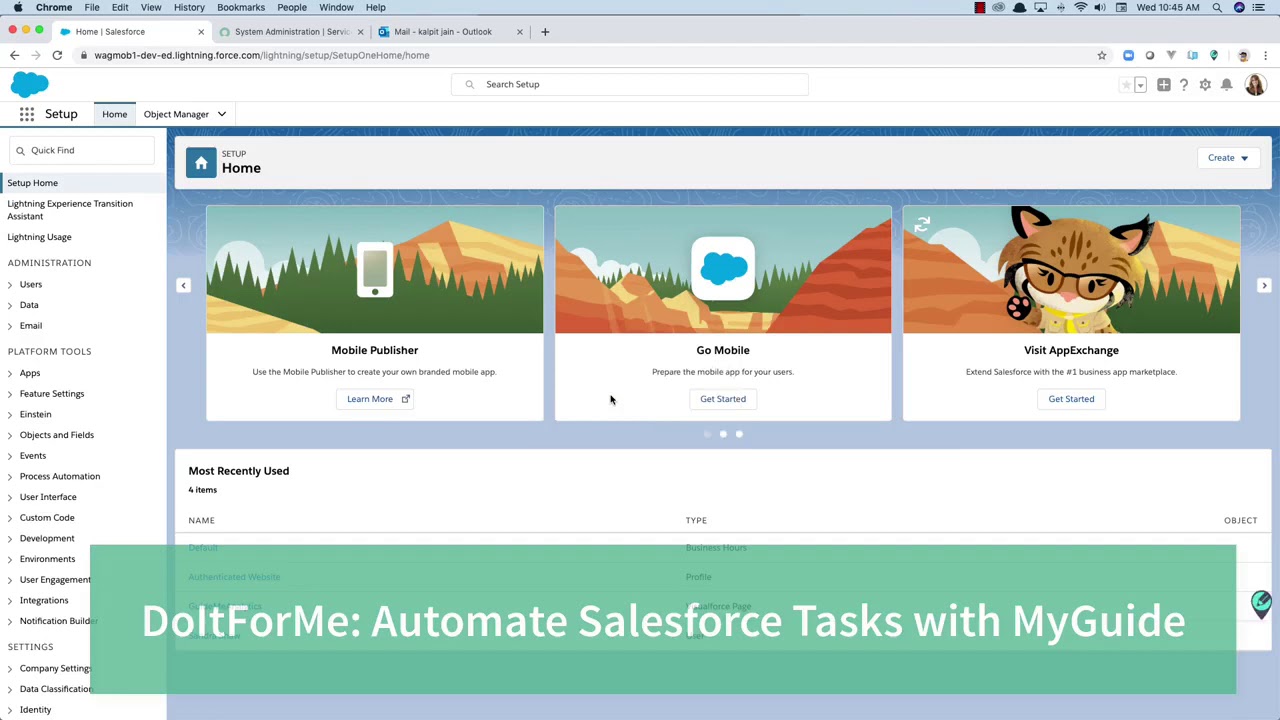Open Chrome profile avatar
The image size is (1280, 720).
1243,55
